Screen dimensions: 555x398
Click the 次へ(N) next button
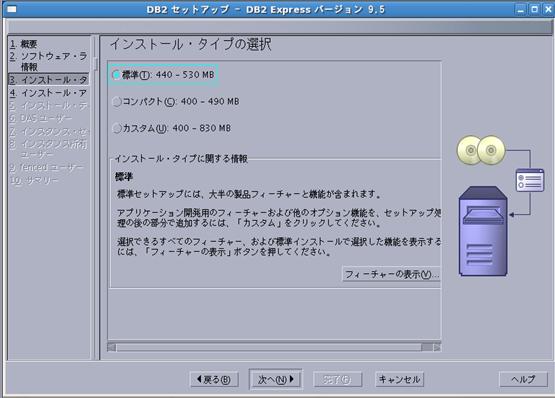(x=275, y=380)
